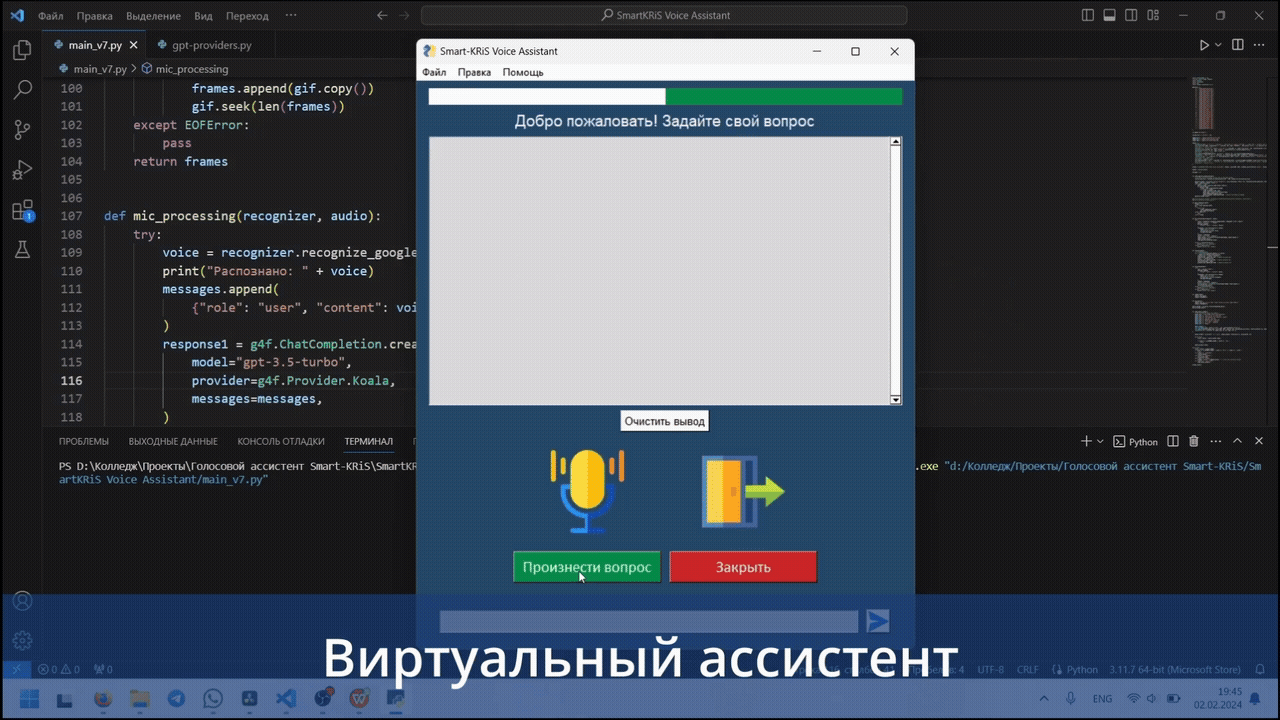Close the main_v7.py editor tab
The height and width of the screenshot is (720, 1280).
pos(134,45)
